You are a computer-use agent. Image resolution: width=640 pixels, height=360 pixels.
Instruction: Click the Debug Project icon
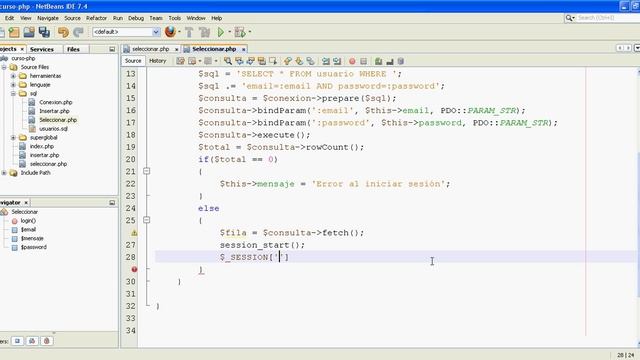[240, 32]
